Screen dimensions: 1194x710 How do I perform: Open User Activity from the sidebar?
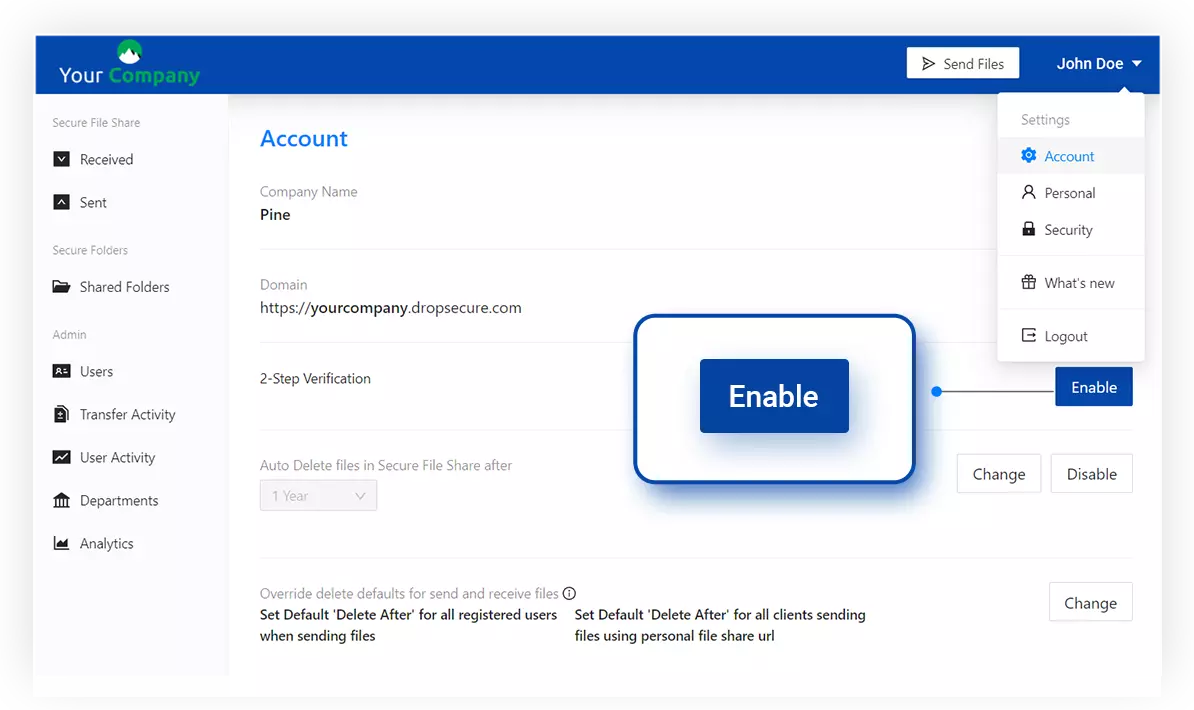(61, 457)
